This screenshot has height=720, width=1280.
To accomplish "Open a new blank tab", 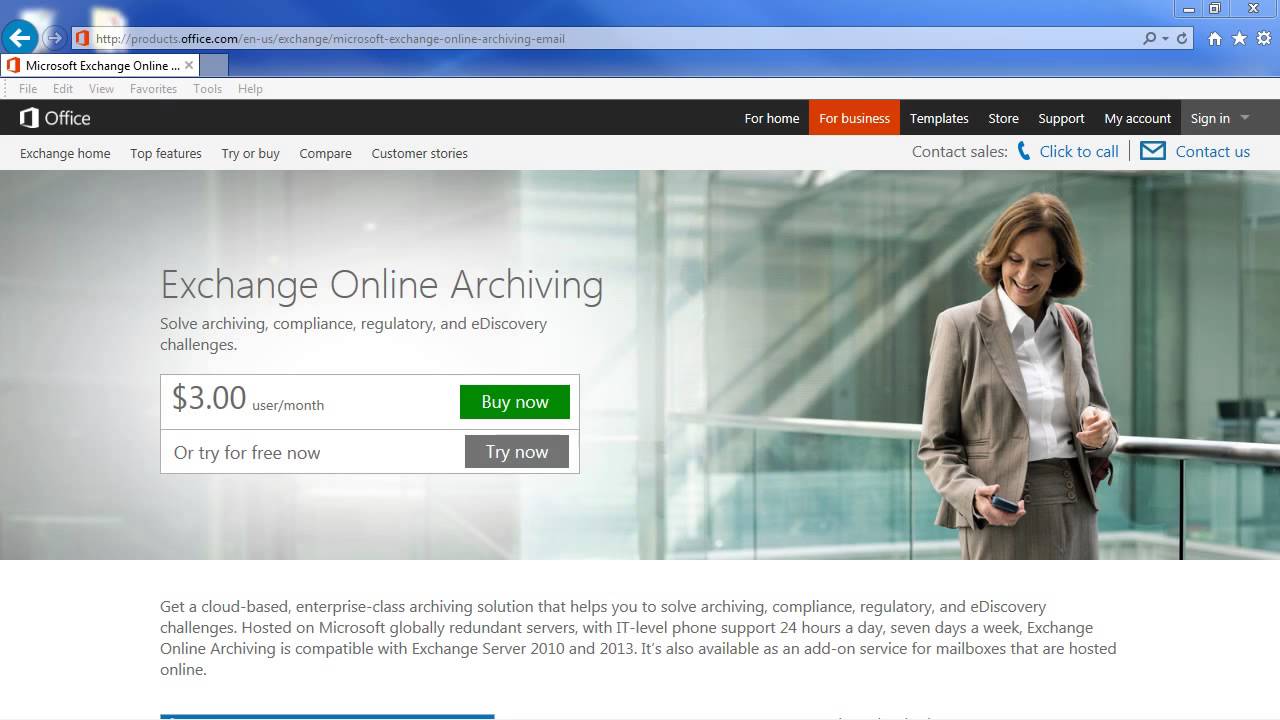I will click(x=214, y=65).
